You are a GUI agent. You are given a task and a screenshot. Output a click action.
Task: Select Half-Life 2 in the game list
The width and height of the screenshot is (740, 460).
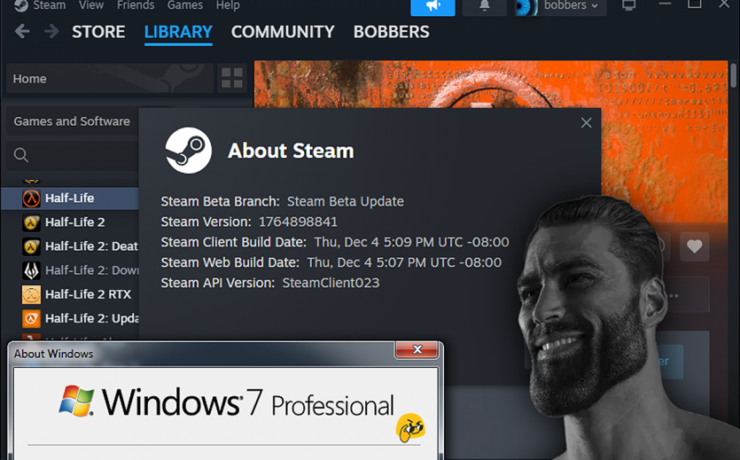74,222
